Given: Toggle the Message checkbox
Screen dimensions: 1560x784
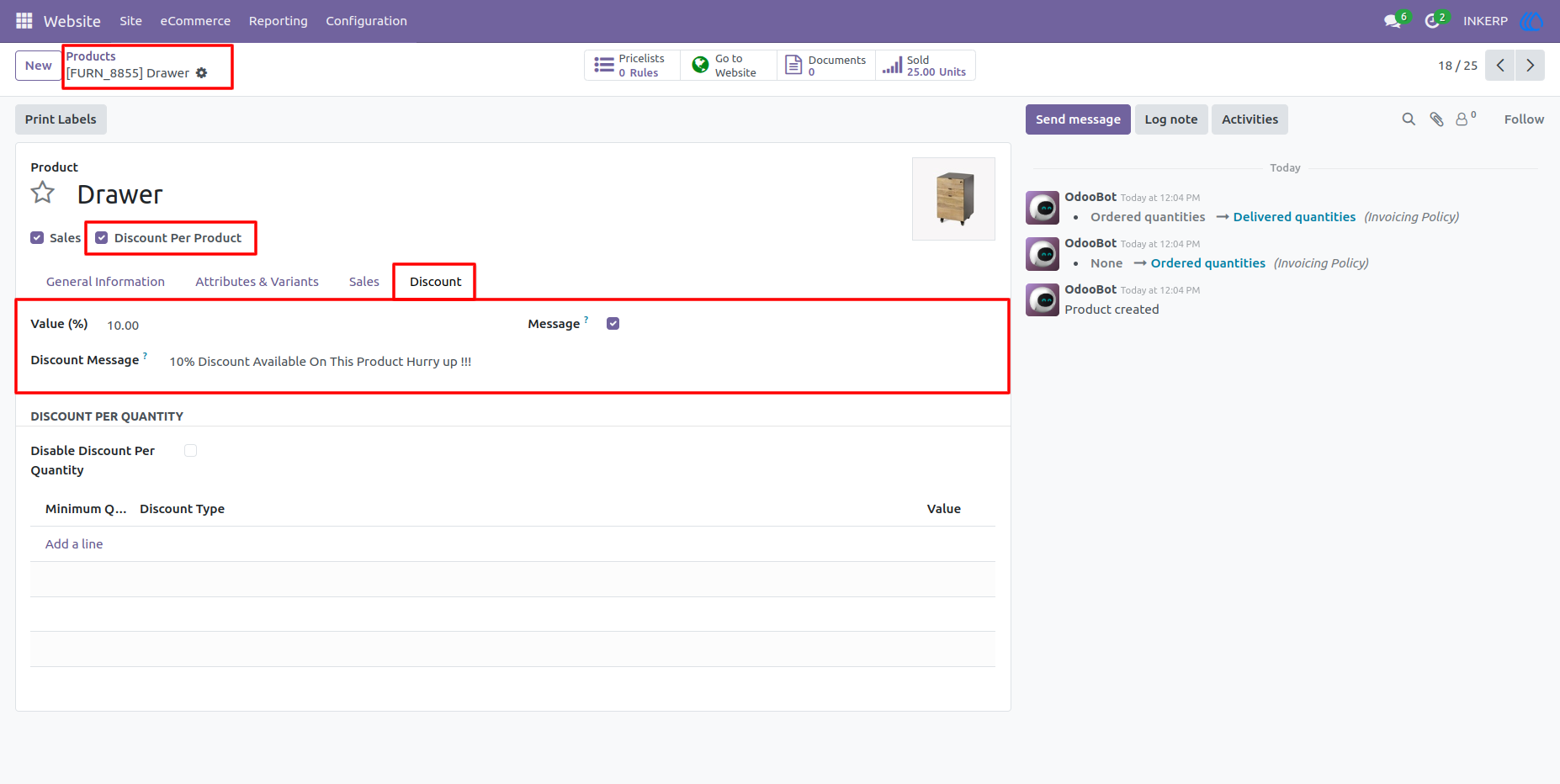Looking at the screenshot, I should click(613, 324).
